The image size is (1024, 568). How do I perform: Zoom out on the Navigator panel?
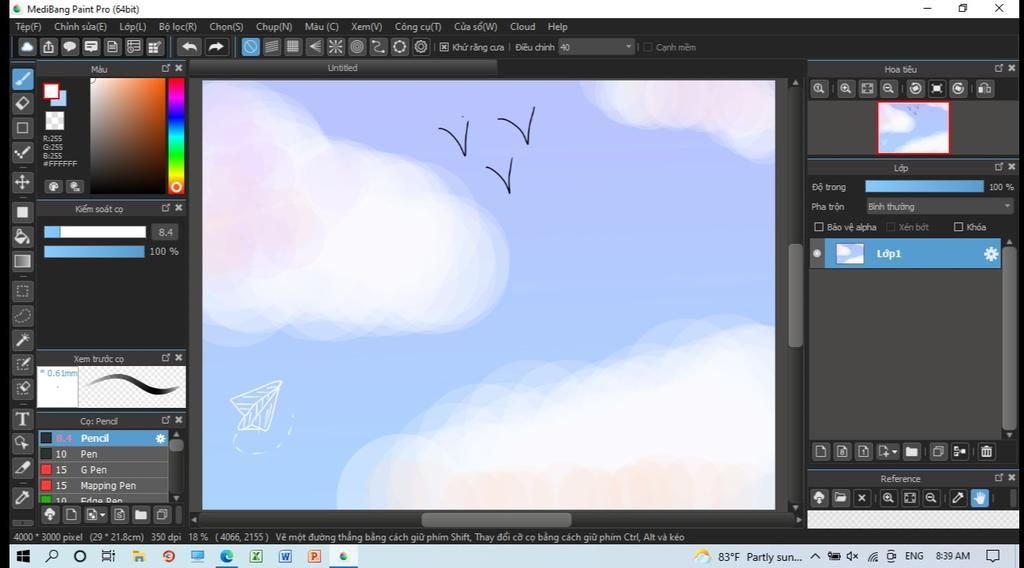[888, 89]
